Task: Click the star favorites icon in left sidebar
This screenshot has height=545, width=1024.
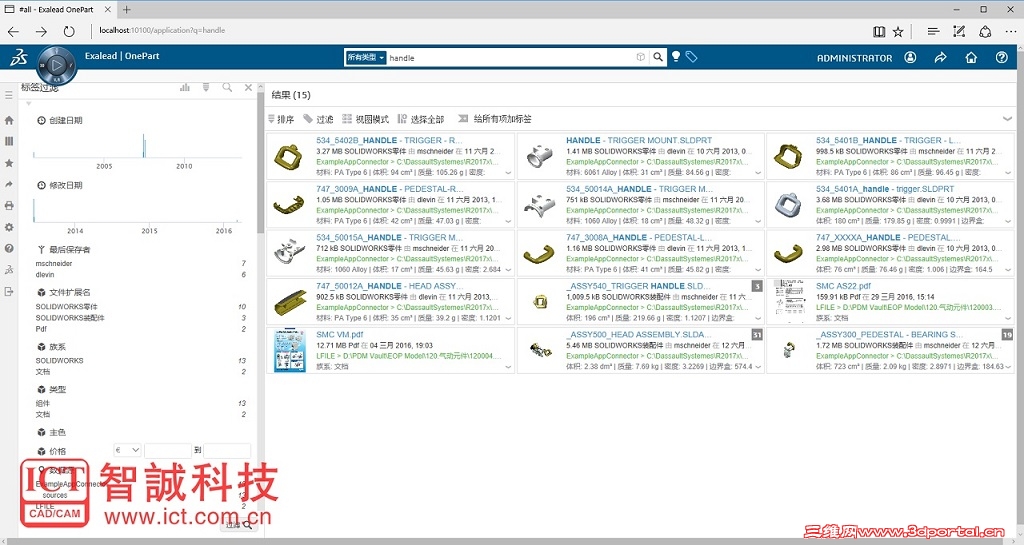Action: click(8, 163)
